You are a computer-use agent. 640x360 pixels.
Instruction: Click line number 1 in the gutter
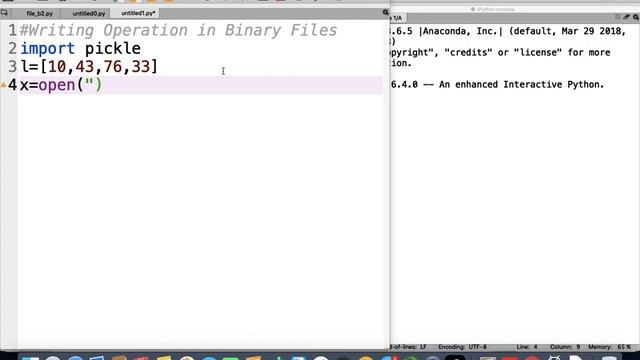(12, 30)
